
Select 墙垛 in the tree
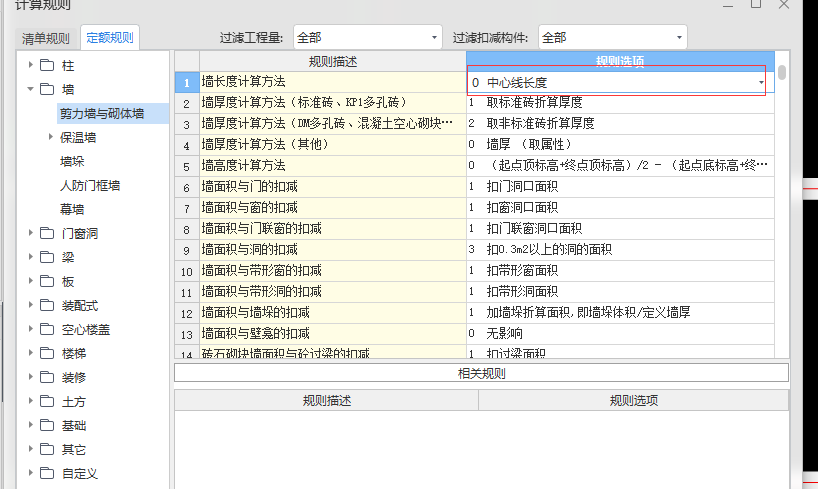[x=72, y=161]
